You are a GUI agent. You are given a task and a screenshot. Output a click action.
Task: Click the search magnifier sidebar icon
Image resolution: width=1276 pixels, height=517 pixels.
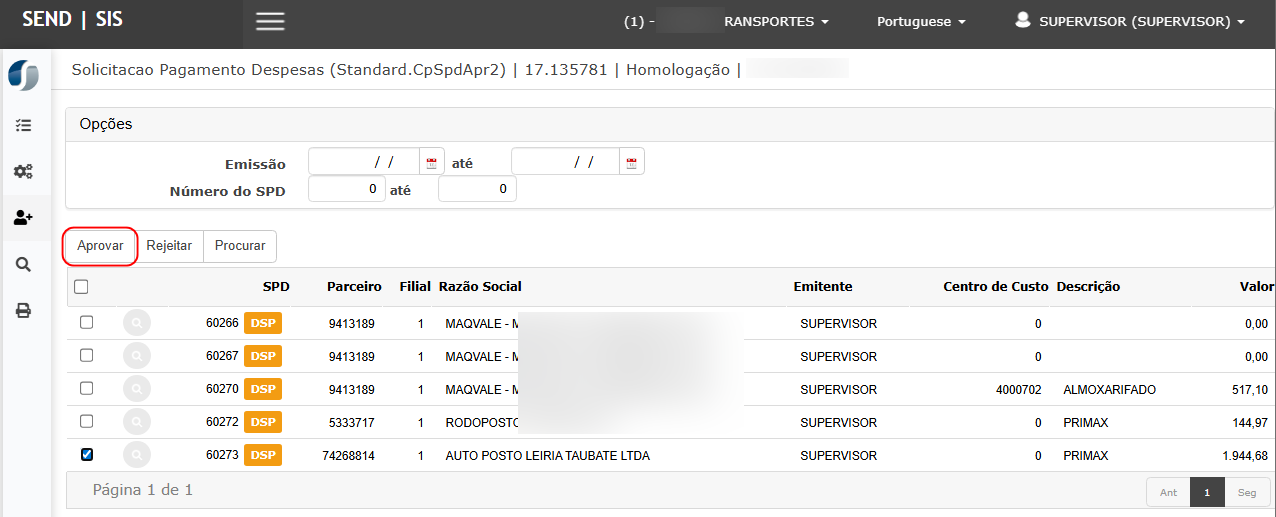22,264
